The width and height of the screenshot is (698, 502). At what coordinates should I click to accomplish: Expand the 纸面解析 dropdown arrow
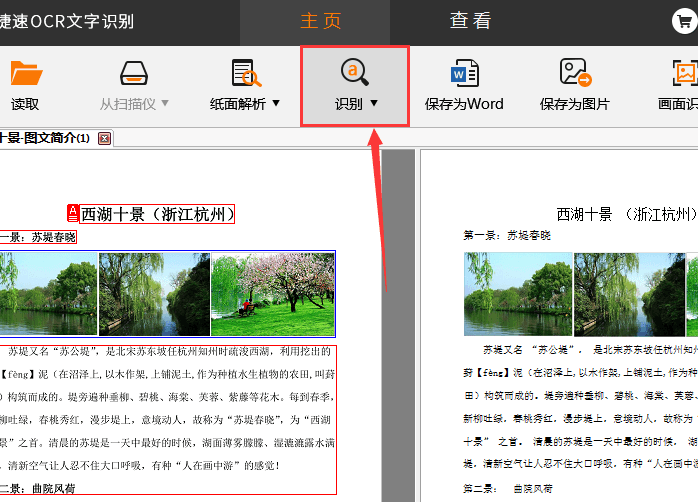[276, 103]
